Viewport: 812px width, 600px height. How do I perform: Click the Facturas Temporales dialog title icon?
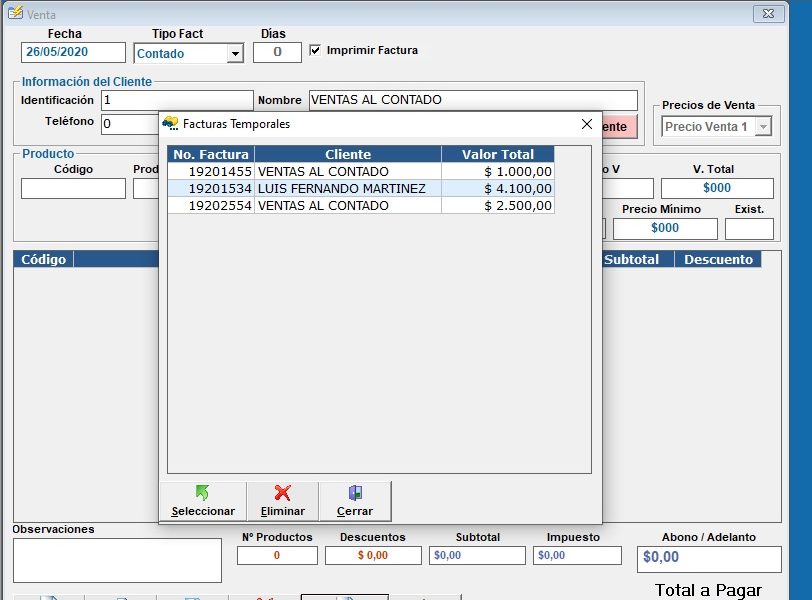click(170, 124)
